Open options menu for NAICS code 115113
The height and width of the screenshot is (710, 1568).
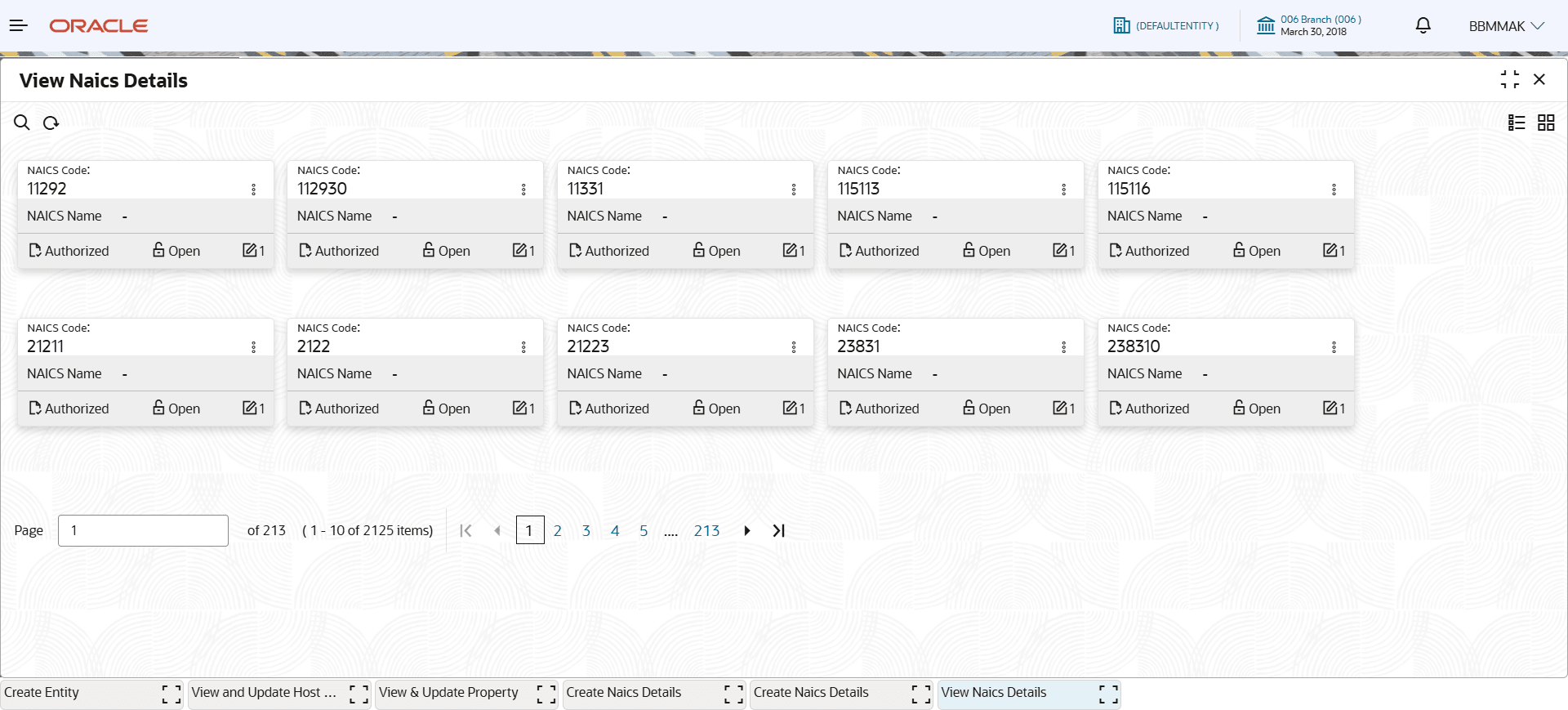click(1064, 190)
